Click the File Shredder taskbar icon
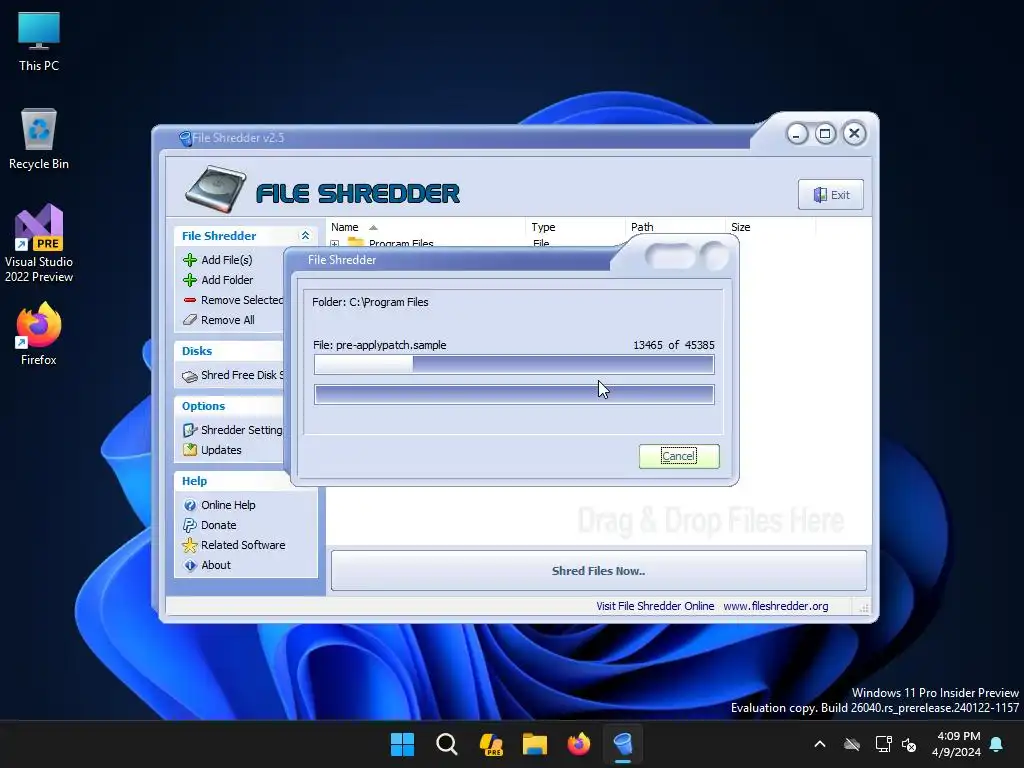Image resolution: width=1024 pixels, height=768 pixels. (623, 744)
